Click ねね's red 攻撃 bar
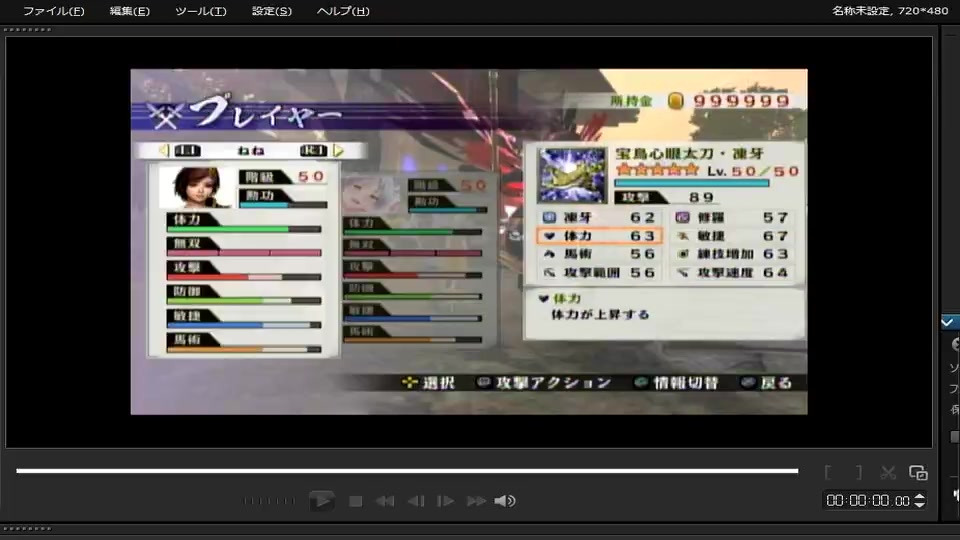Screen dimensions: 960x540 [244, 277]
